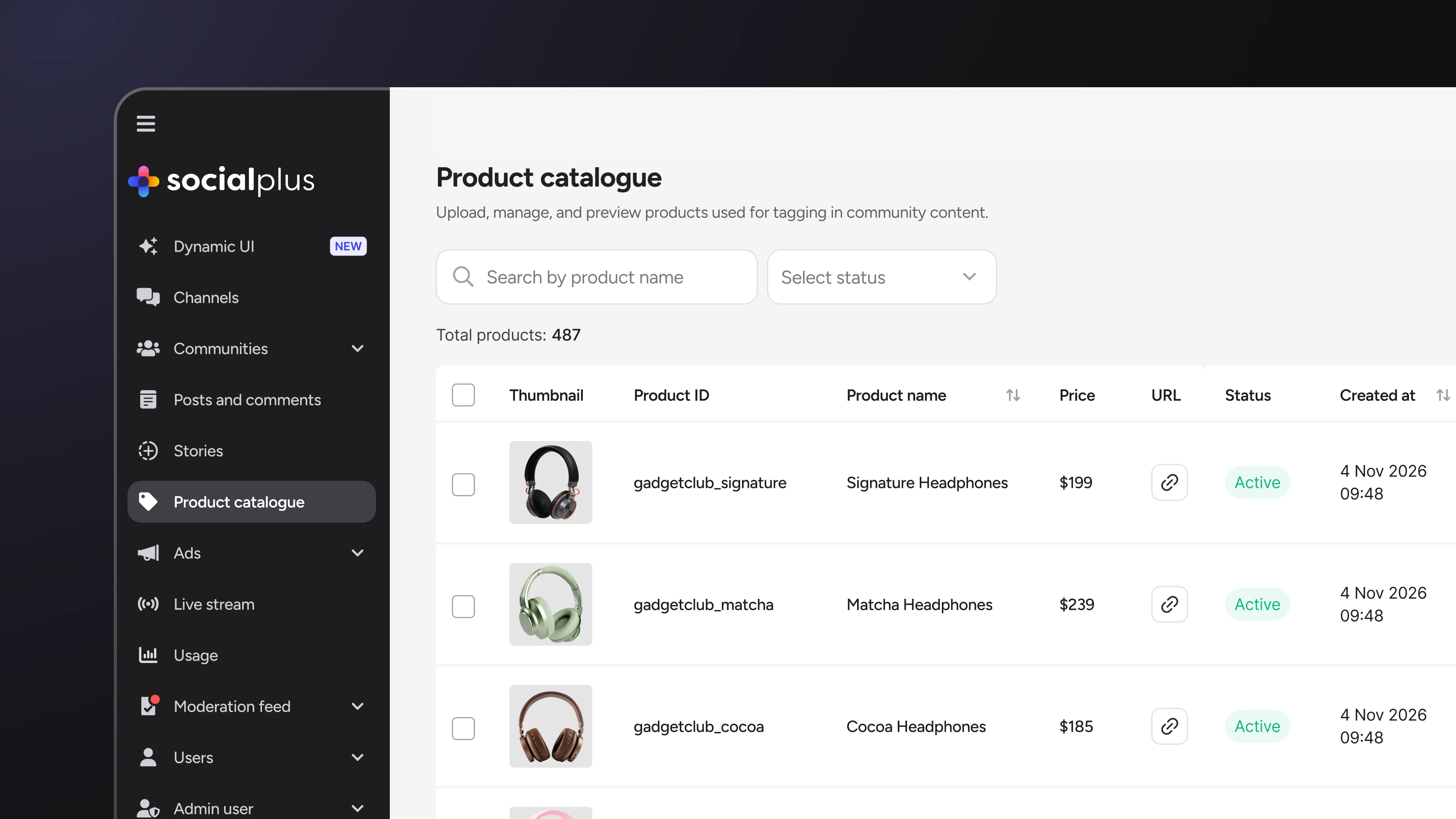Sort table by Created at arrows
Image resolution: width=1456 pixels, height=819 pixels.
click(1442, 395)
